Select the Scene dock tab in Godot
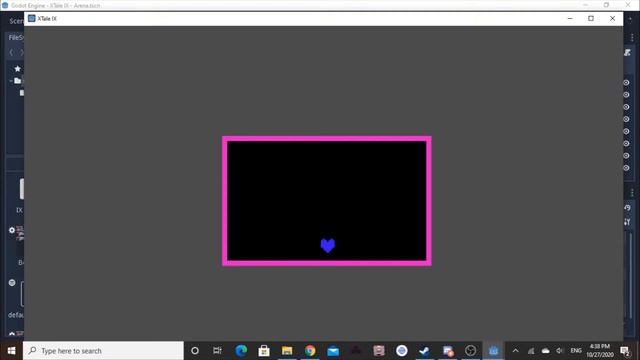This screenshot has width=640, height=360. pyautogui.click(x=16, y=21)
